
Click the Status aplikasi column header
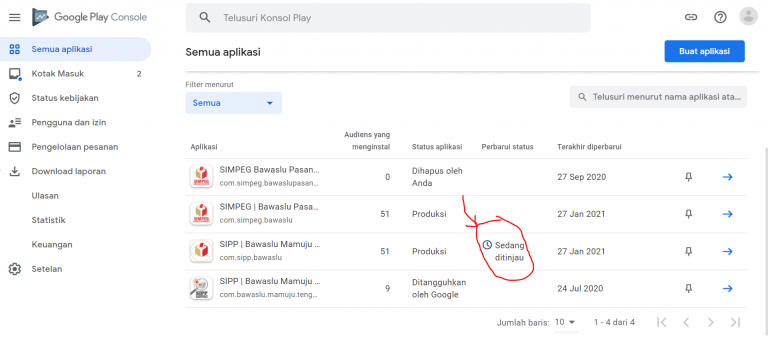(436, 147)
